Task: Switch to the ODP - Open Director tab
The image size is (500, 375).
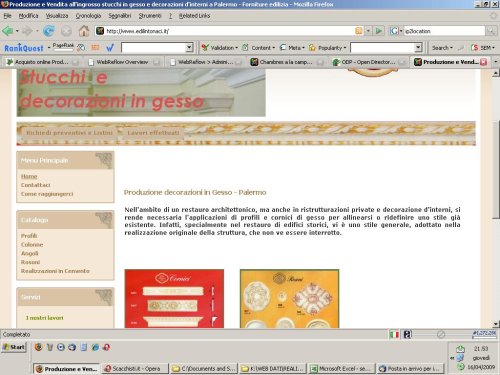Action: coord(368,62)
